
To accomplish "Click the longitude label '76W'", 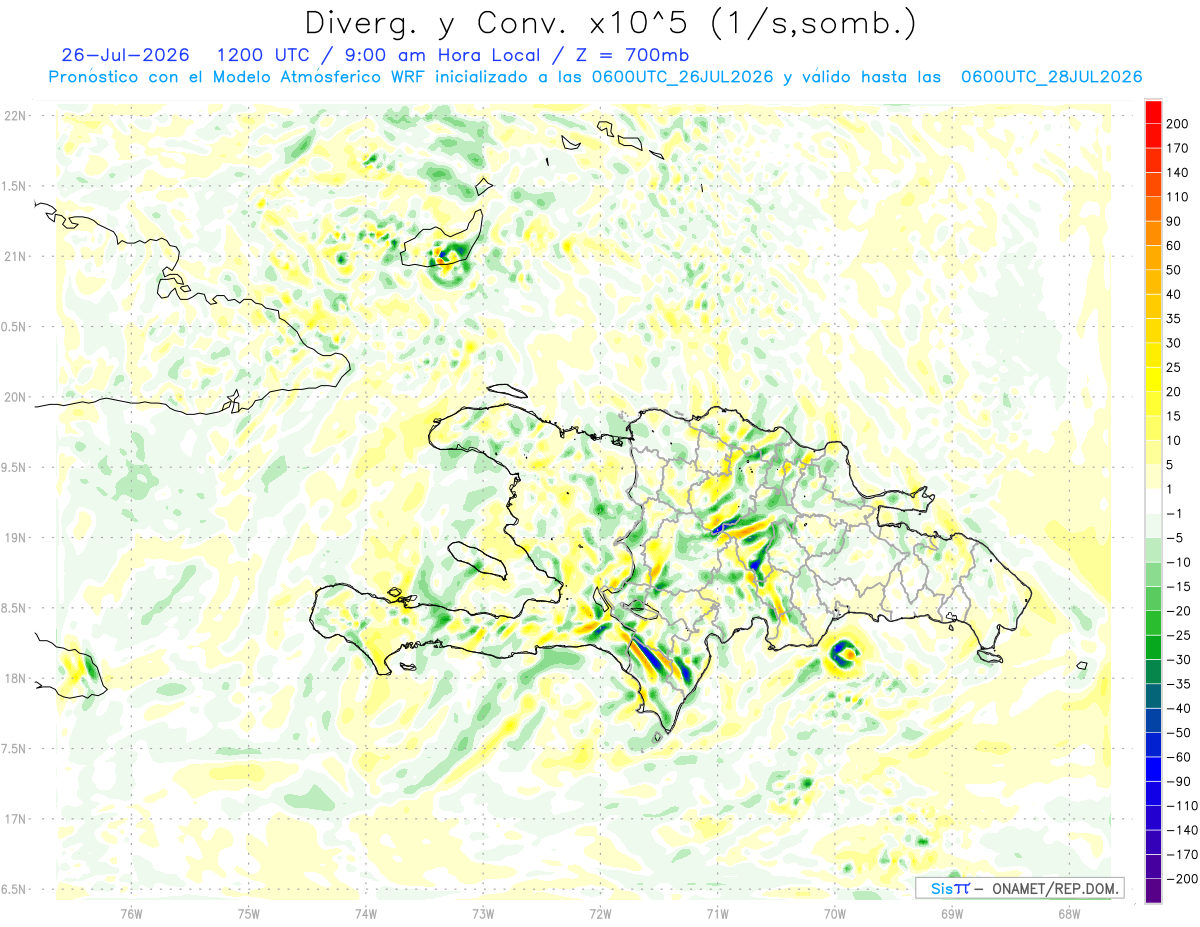I will (x=131, y=912).
